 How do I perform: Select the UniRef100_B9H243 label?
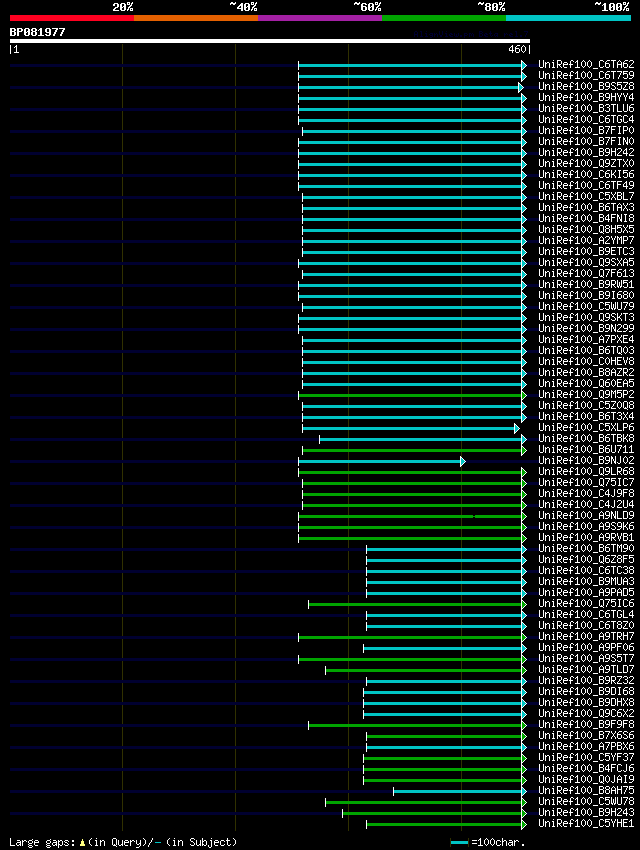(586, 813)
